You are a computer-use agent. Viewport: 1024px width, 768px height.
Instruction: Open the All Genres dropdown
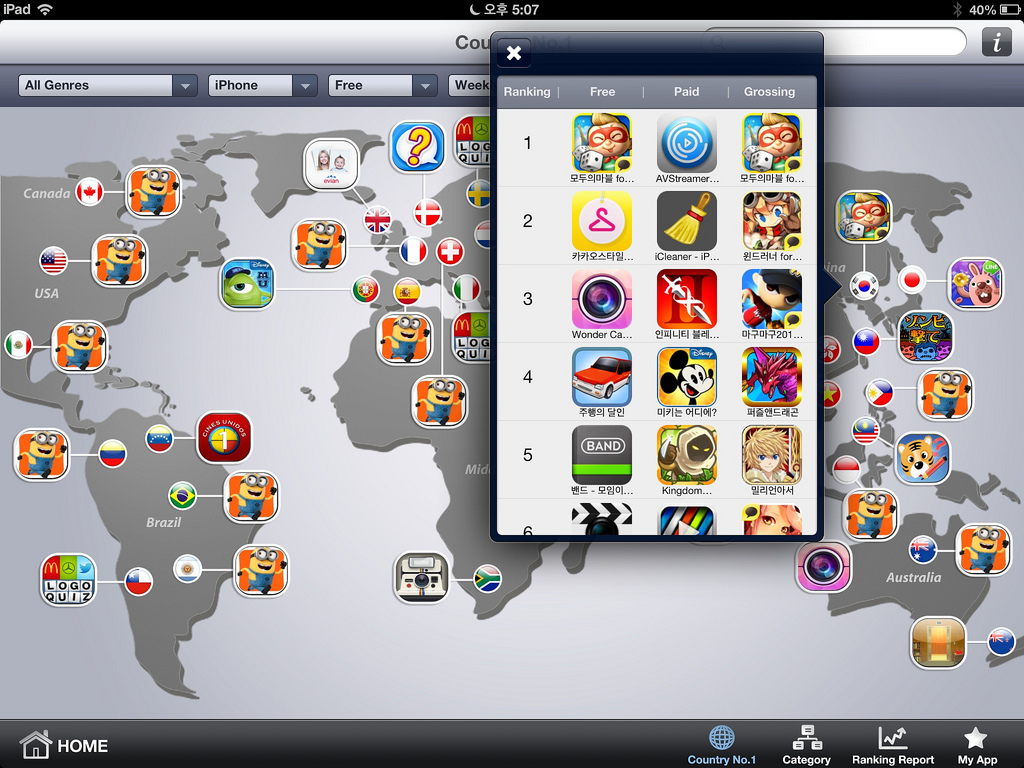(108, 86)
